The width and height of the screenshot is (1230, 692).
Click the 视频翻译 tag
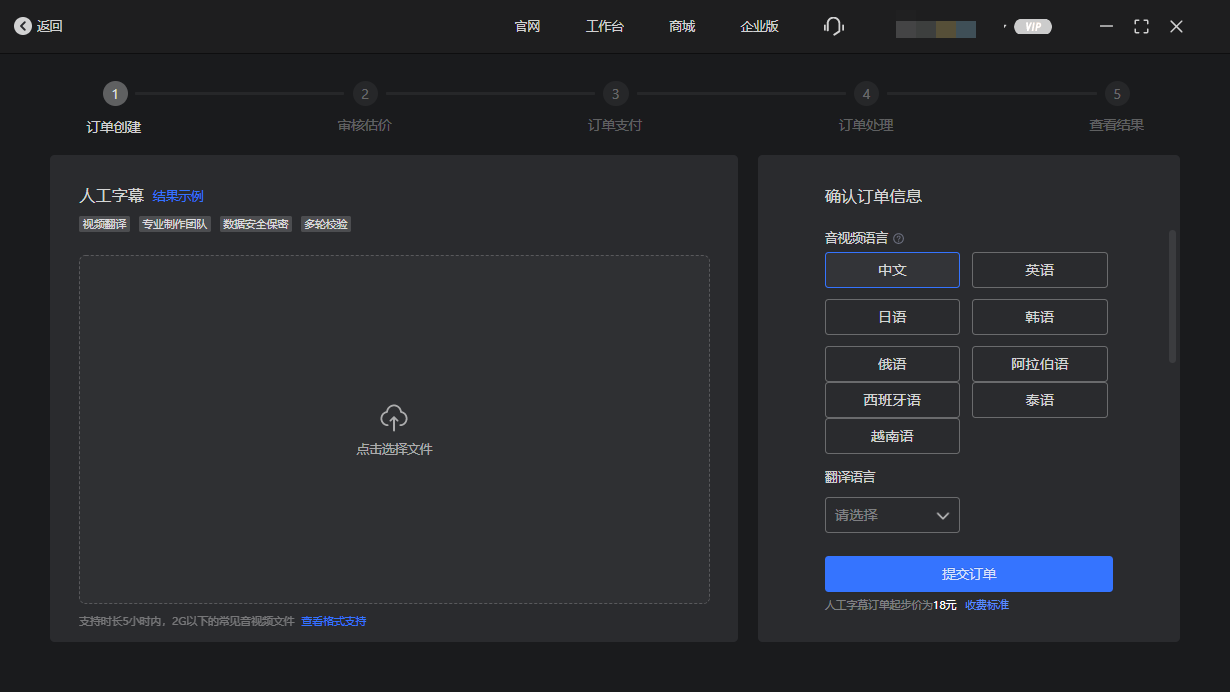[104, 224]
